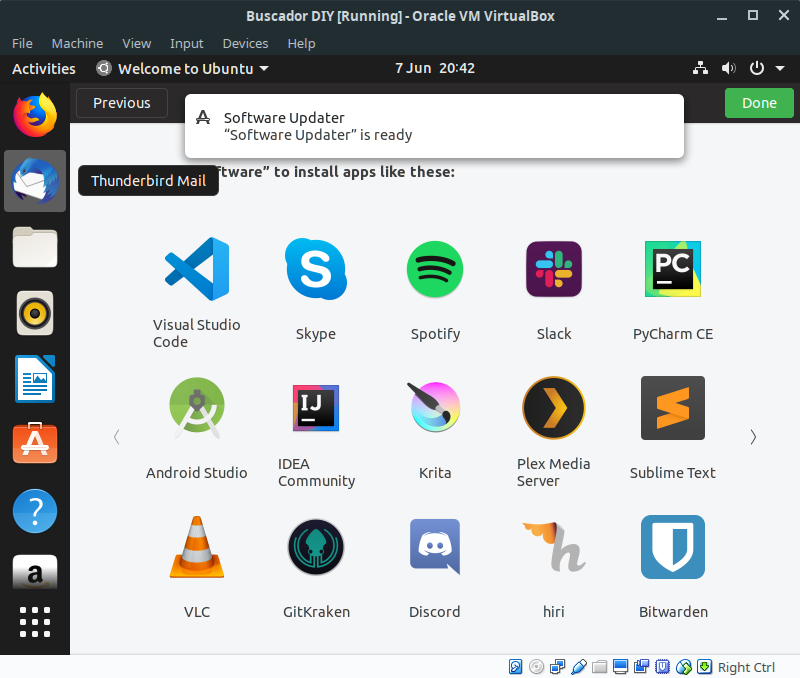Go to previous page of apps

[117, 437]
